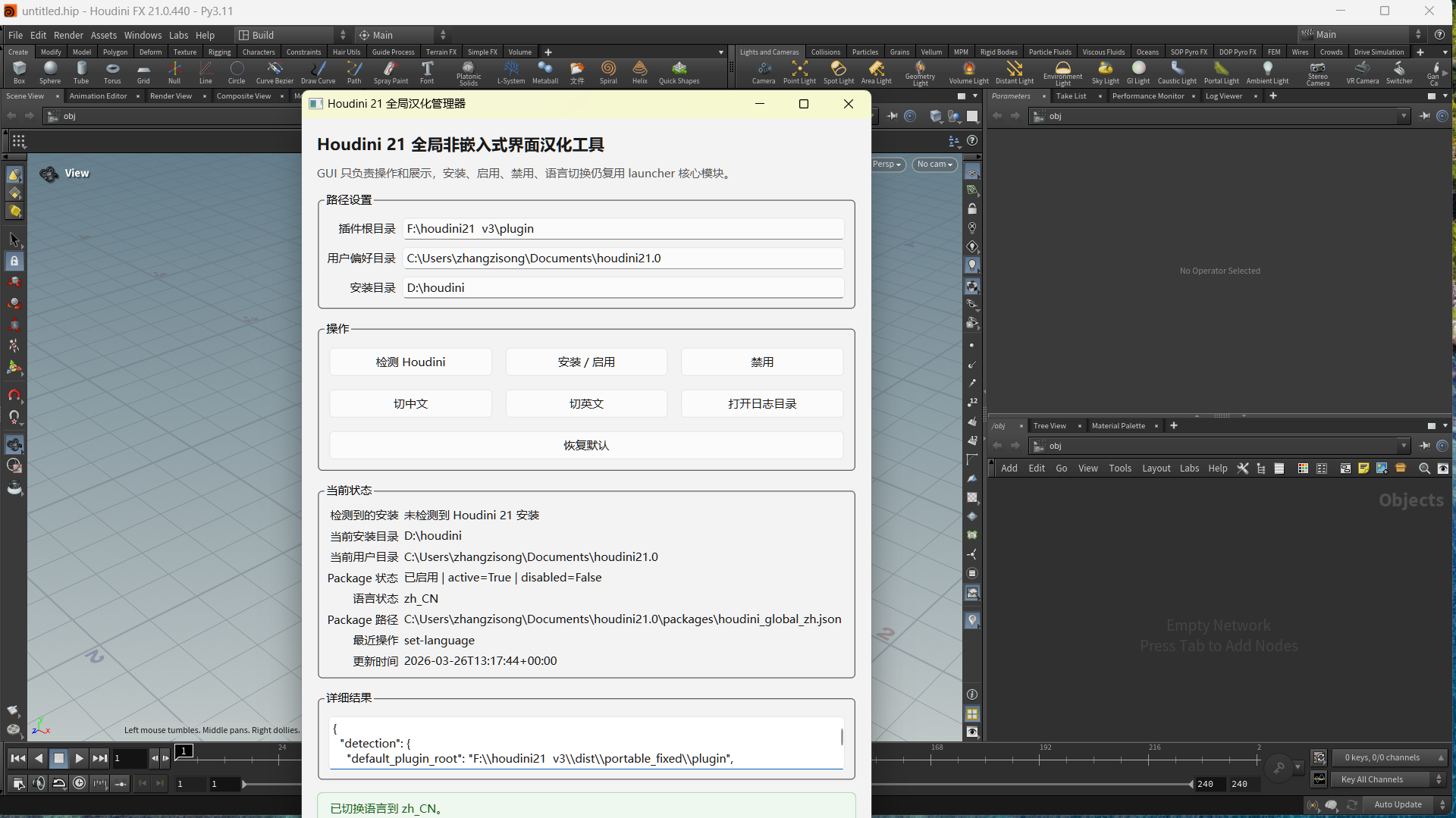Open the Labs menu
The width and height of the screenshot is (1456, 818).
178,35
